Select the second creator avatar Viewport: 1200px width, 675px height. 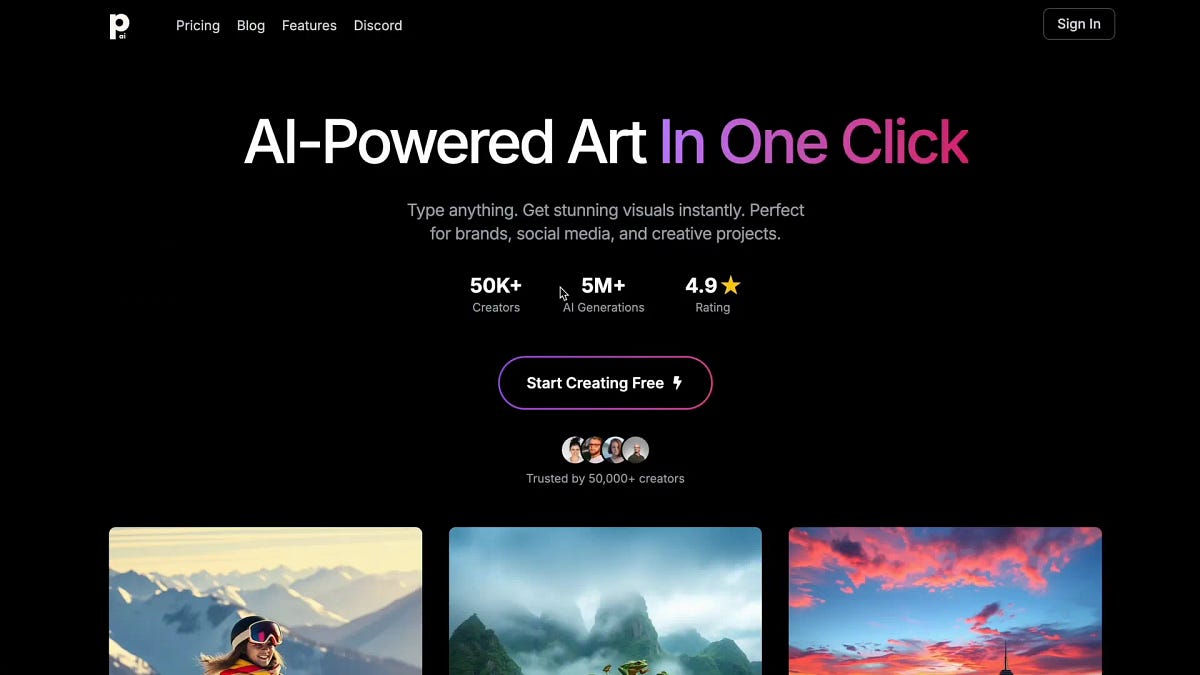coord(594,450)
